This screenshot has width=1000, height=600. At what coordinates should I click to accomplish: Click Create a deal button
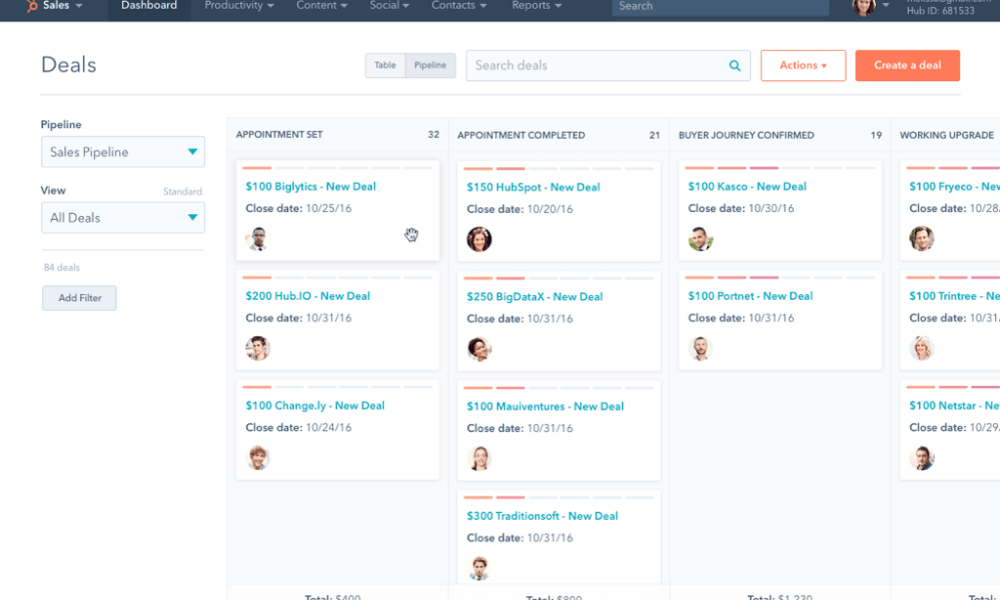tap(907, 65)
